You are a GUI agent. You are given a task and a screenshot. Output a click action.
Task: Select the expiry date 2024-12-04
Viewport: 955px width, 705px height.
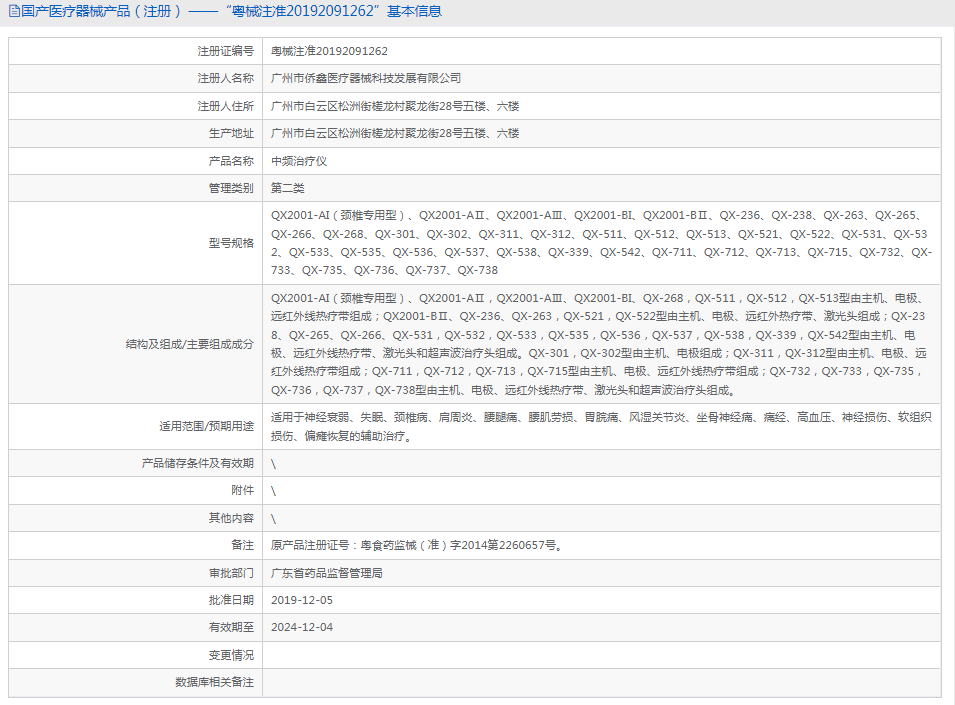pyautogui.click(x=302, y=627)
